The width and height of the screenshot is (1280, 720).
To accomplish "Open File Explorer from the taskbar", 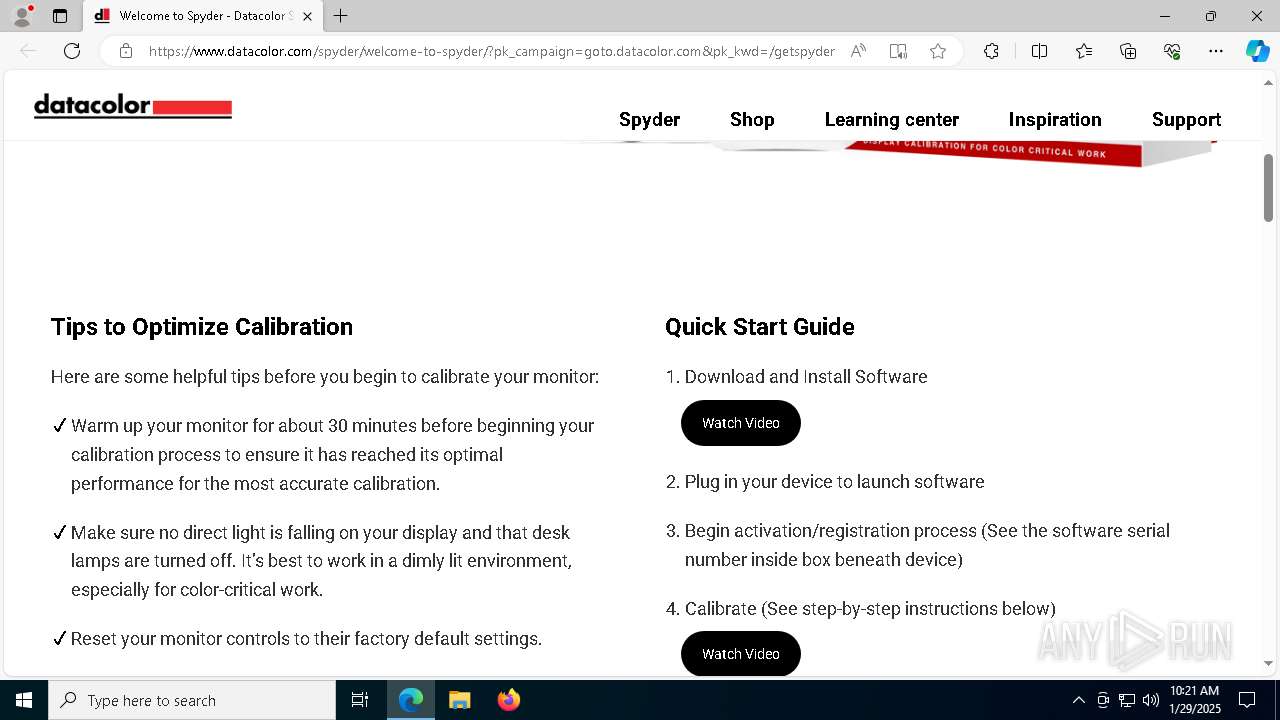I will pyautogui.click(x=460, y=700).
